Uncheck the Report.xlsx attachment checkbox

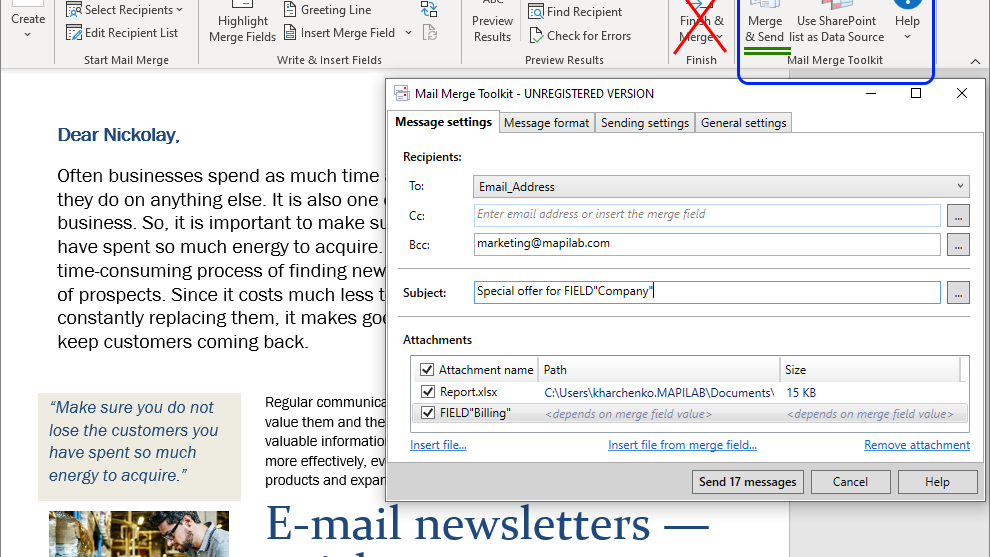427,392
